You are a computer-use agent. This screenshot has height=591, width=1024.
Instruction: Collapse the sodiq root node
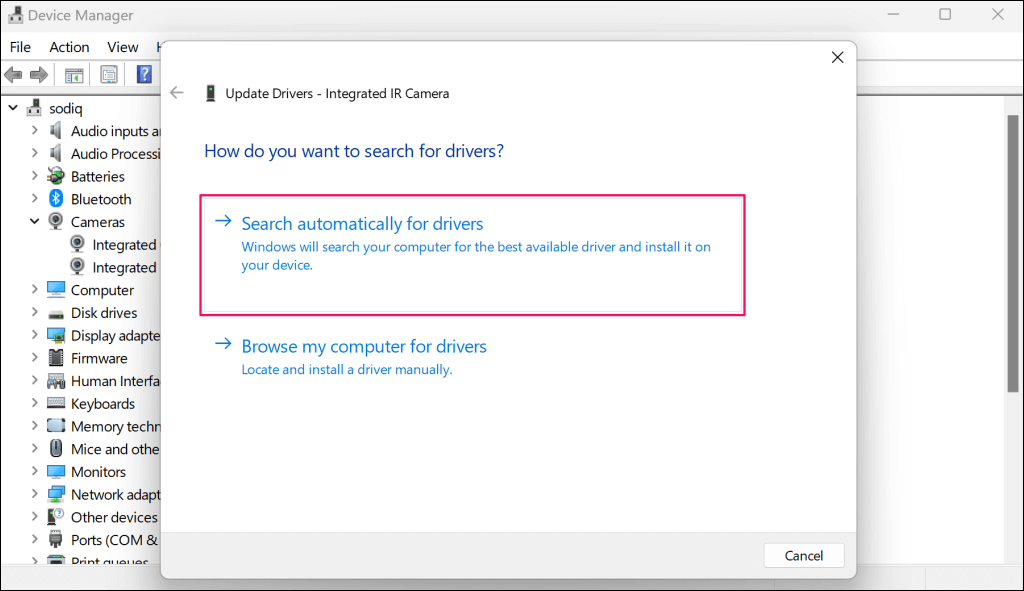13,108
